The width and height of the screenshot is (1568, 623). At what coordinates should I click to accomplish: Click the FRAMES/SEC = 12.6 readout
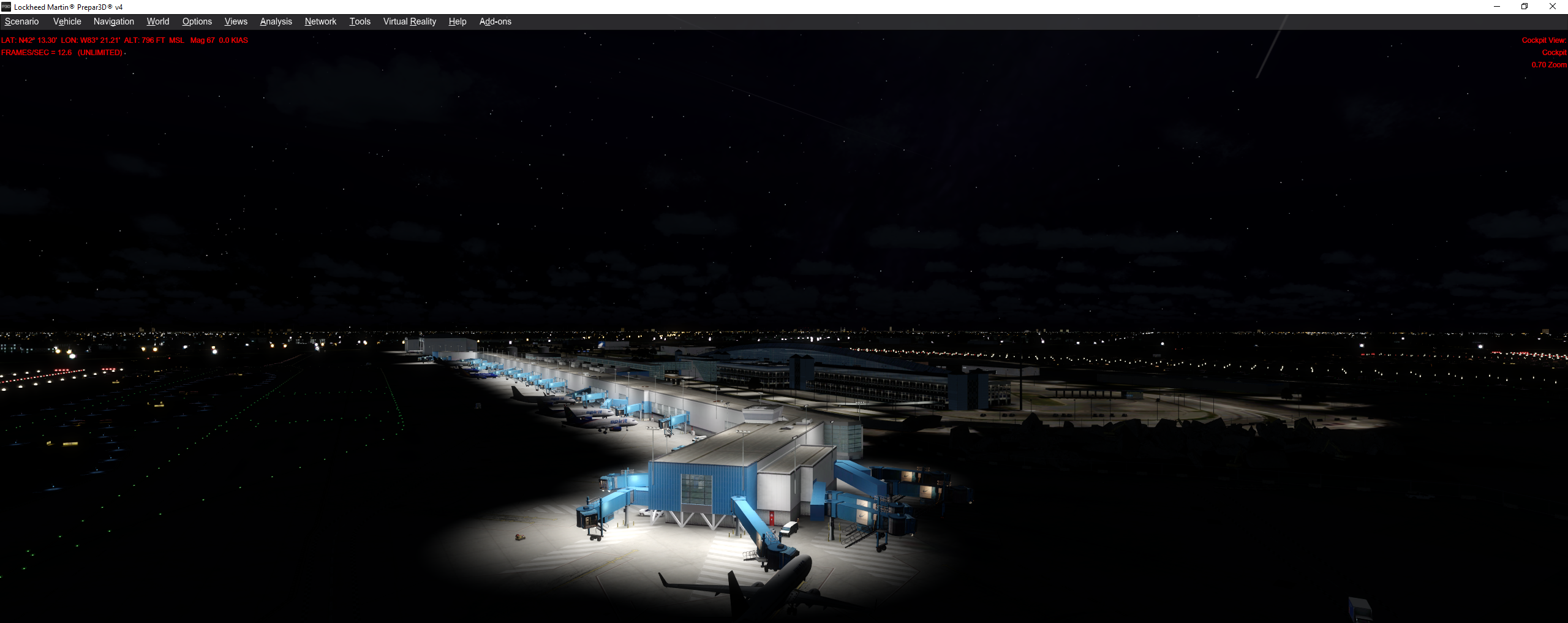[x=36, y=53]
